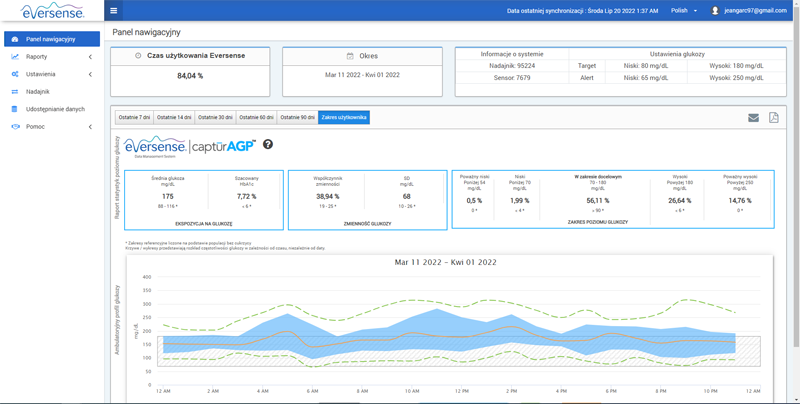Click the calendar icon beside Okres
The width and height of the screenshot is (800, 404).
(350, 56)
